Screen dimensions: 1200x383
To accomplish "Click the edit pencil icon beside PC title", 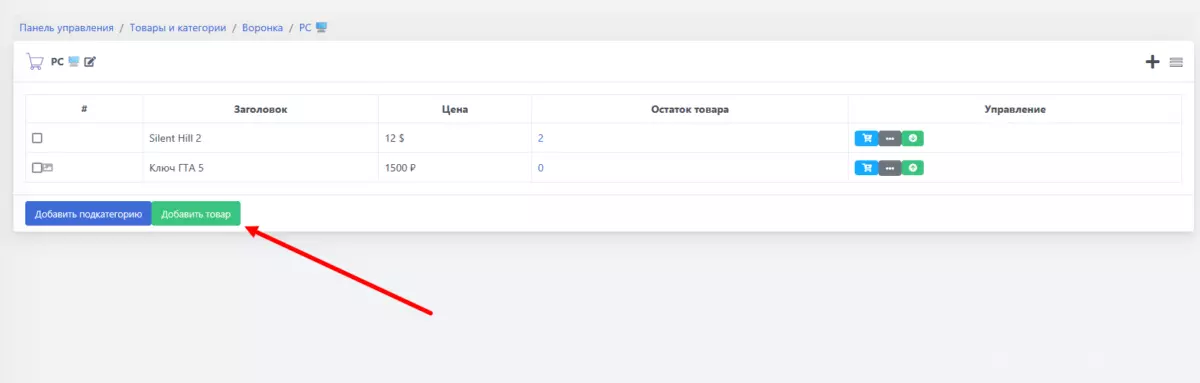I will [90, 62].
